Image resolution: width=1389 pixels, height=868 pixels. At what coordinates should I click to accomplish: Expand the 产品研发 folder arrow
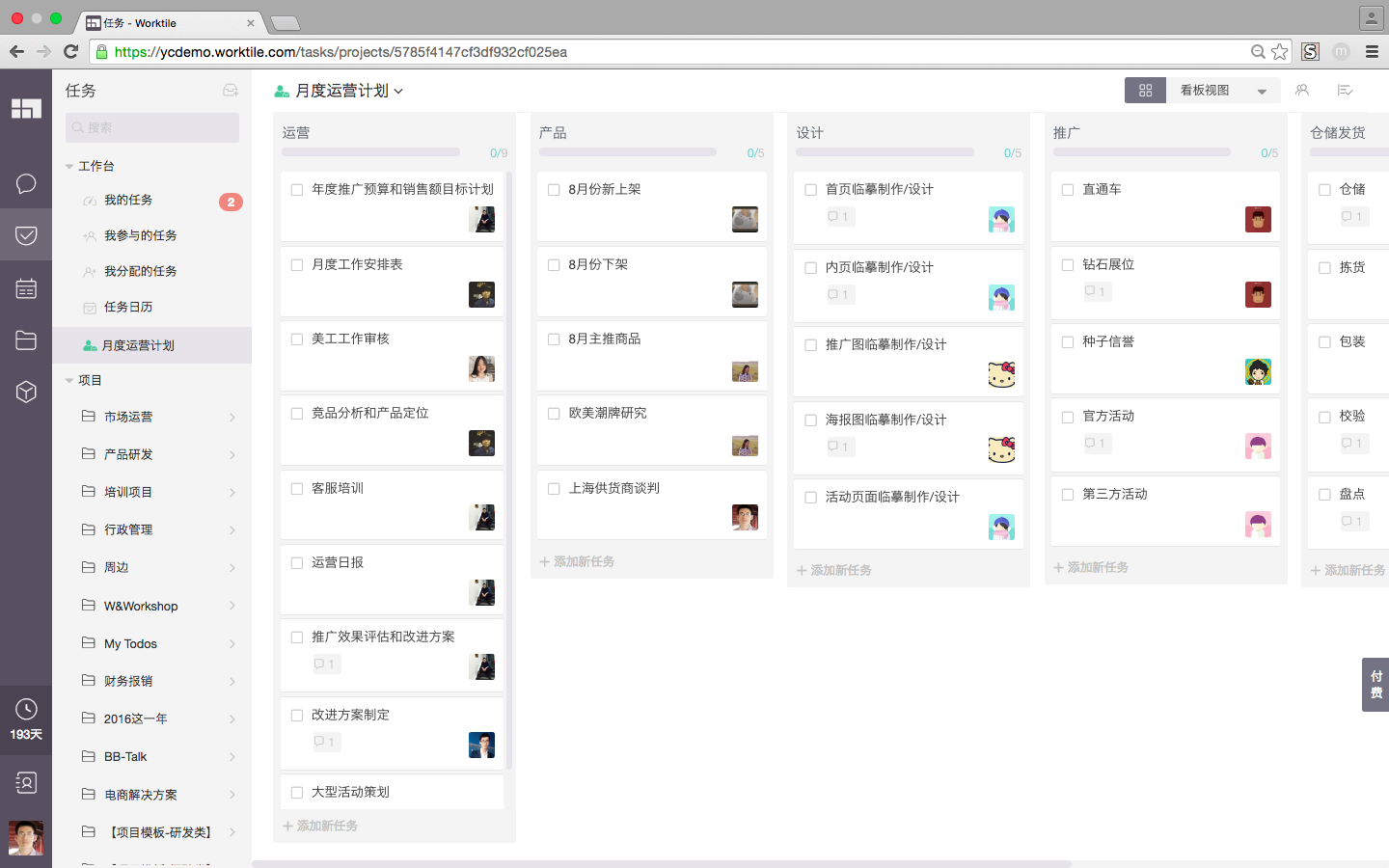point(232,454)
